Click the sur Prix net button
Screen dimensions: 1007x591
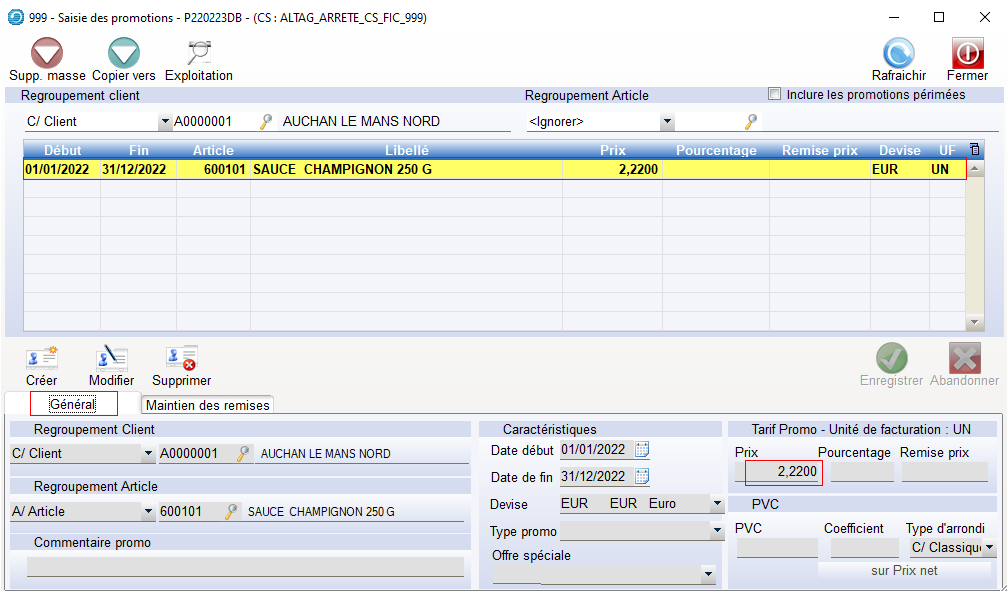[x=906, y=570]
